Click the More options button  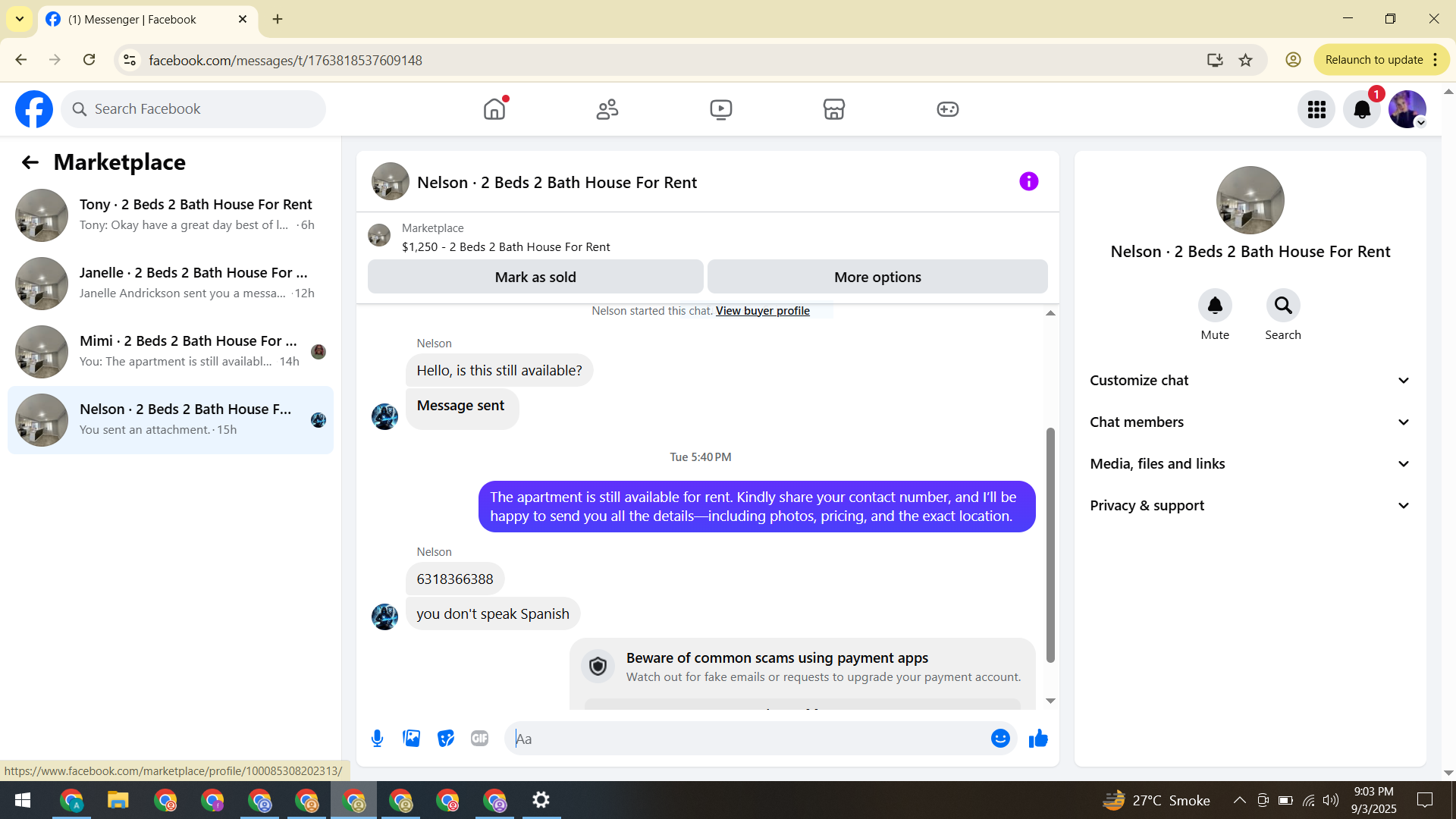tap(877, 277)
